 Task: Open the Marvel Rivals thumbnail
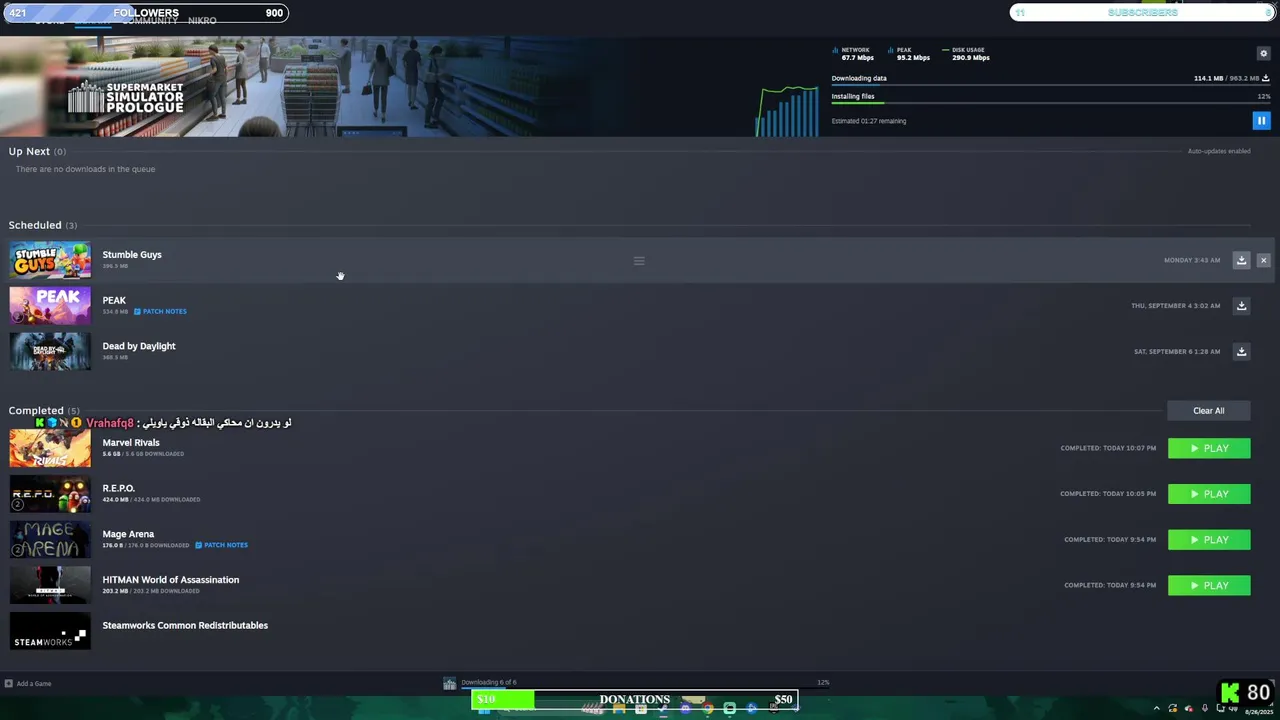click(50, 448)
